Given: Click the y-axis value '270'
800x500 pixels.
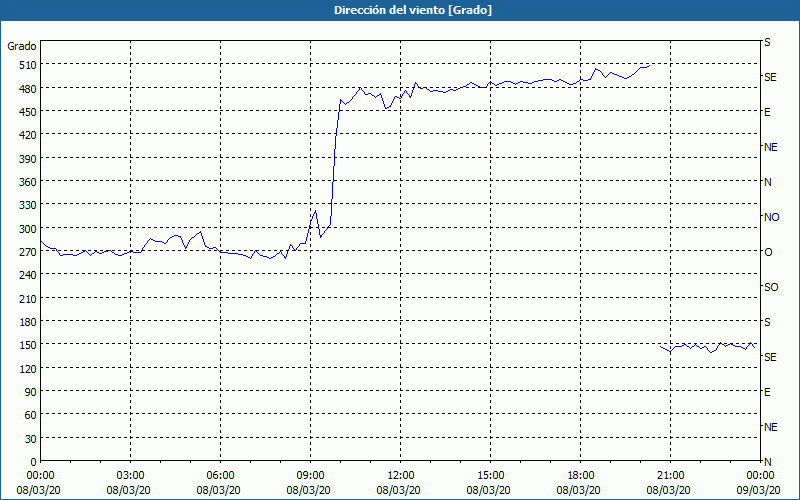Looking at the screenshot, I should (x=28, y=252).
